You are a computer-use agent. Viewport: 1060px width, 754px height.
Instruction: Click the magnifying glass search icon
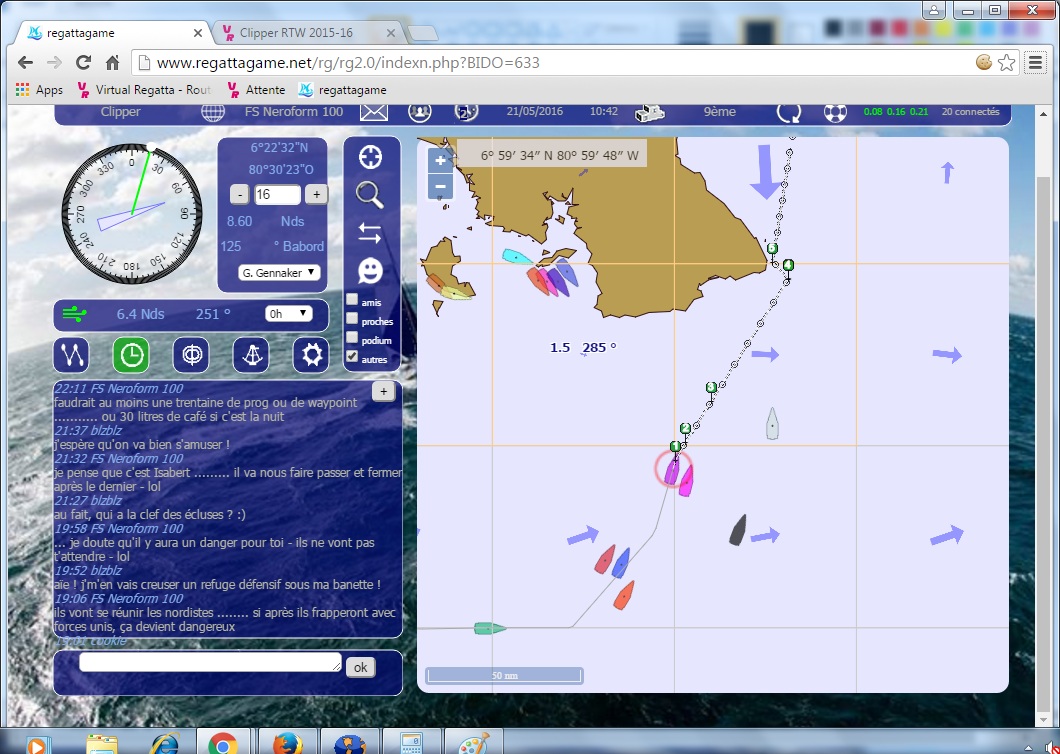(370, 195)
